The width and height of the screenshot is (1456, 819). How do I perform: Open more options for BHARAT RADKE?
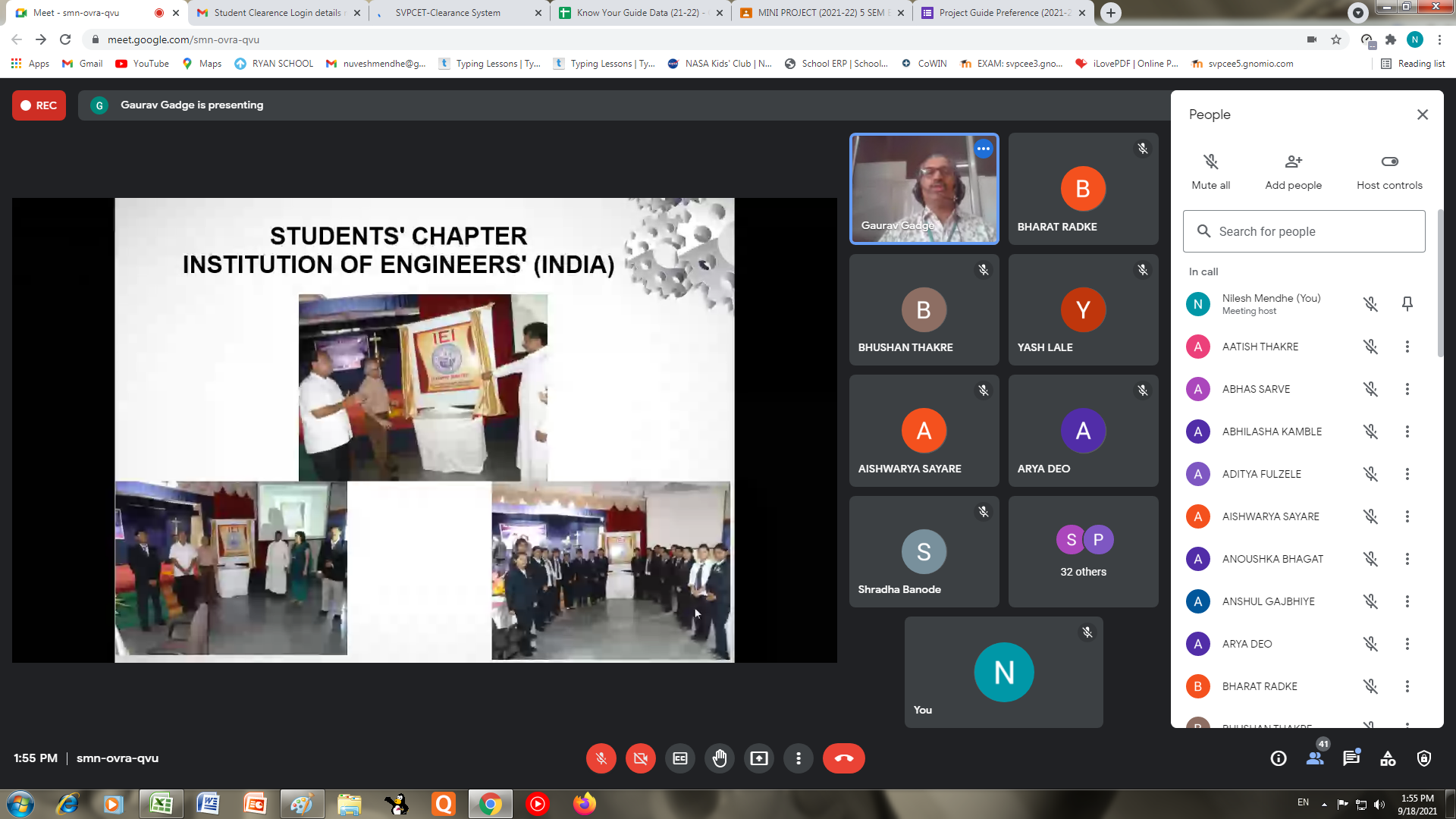(1407, 686)
